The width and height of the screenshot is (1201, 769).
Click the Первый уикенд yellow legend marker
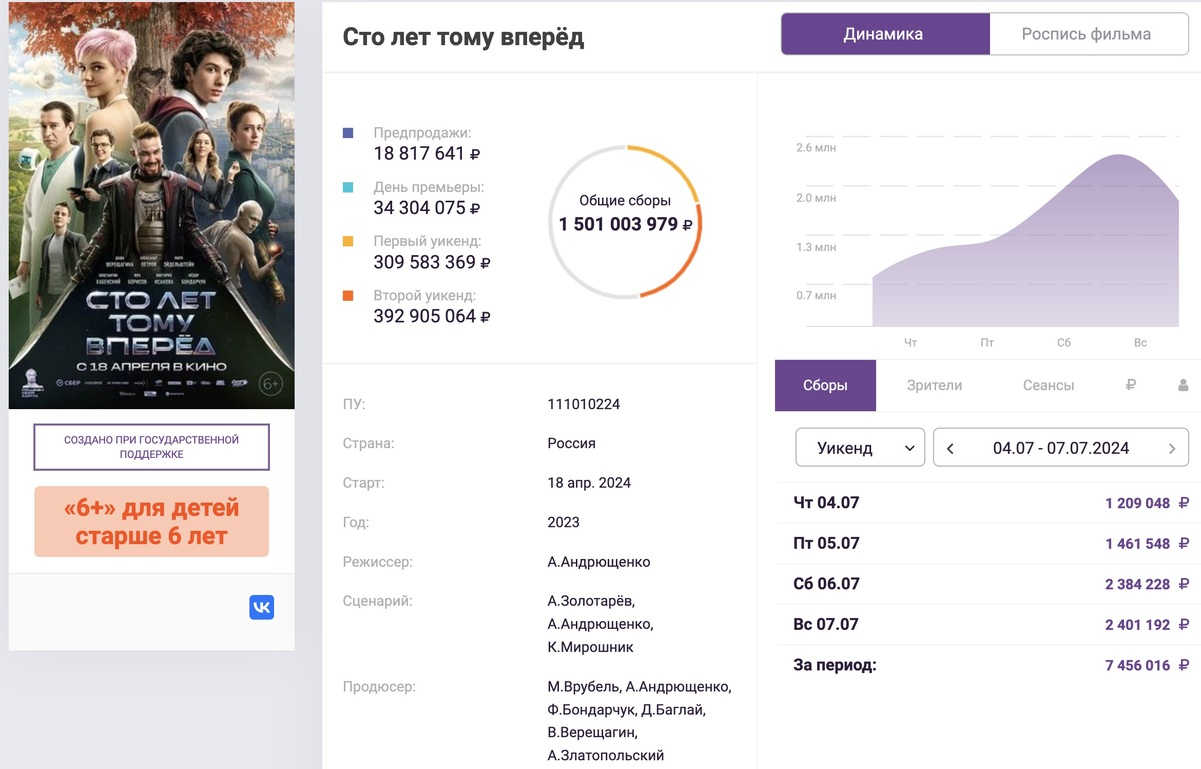coord(348,241)
